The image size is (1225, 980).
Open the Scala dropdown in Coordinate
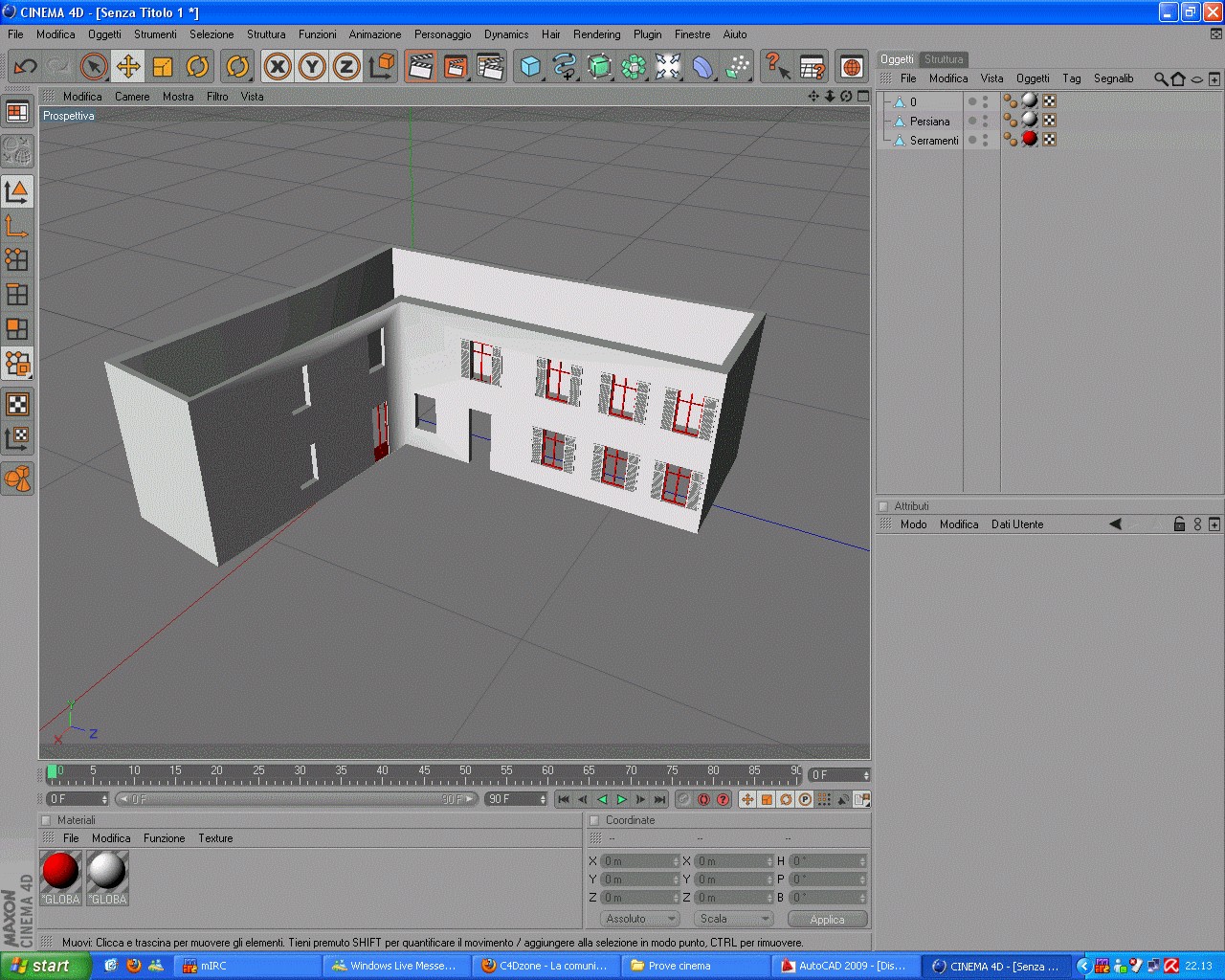pos(733,919)
